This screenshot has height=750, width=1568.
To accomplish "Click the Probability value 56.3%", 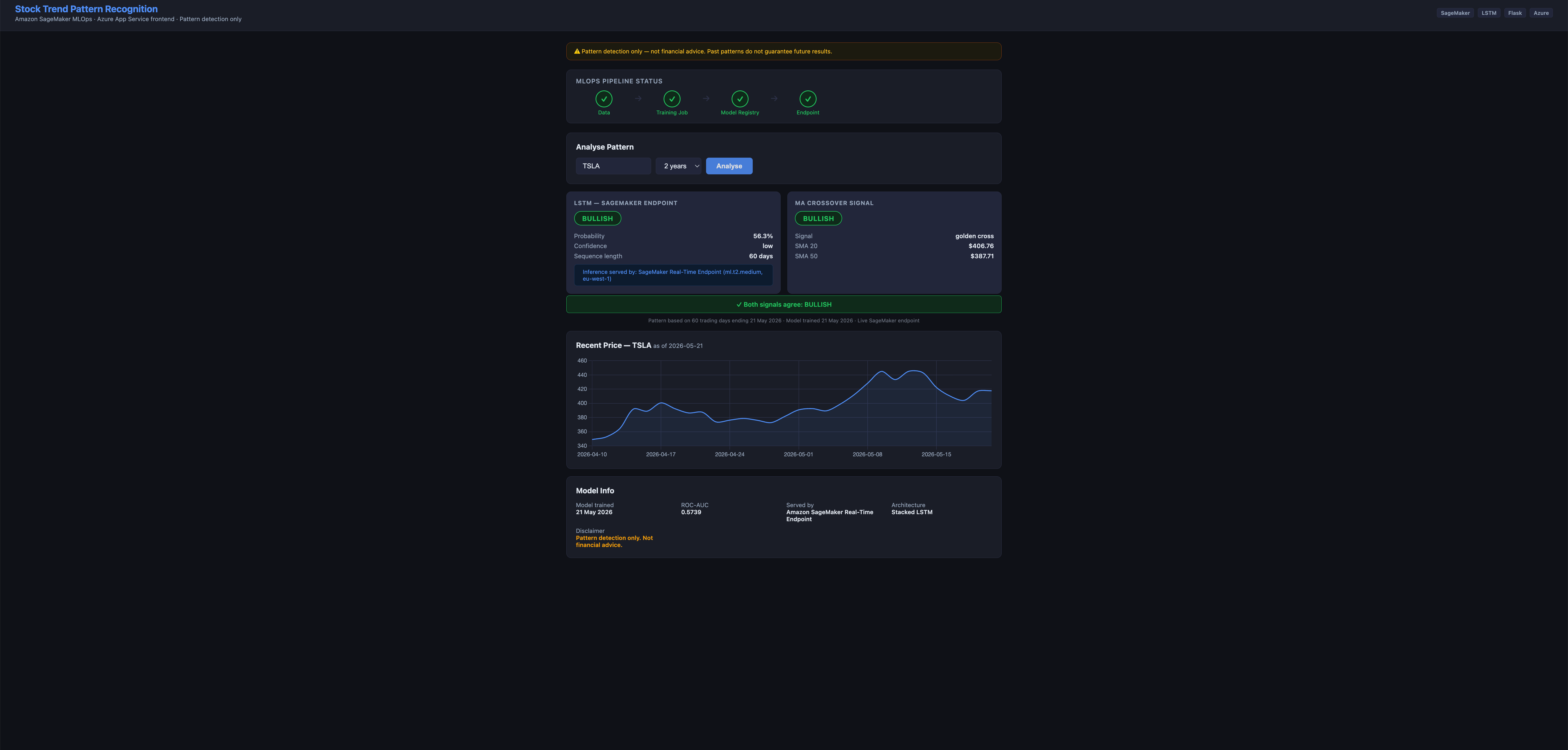I will (x=763, y=236).
